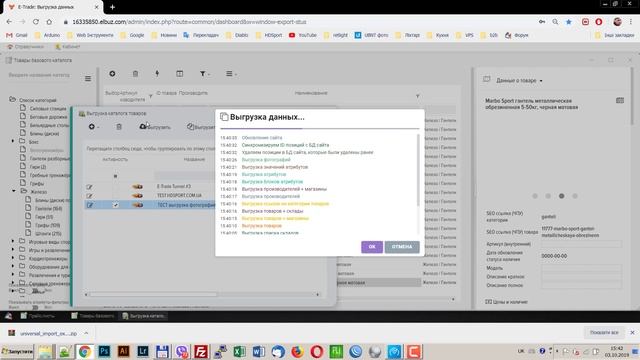Click the trash icon in catalog toolbar
The height and width of the screenshot is (360, 640).
coord(135,73)
